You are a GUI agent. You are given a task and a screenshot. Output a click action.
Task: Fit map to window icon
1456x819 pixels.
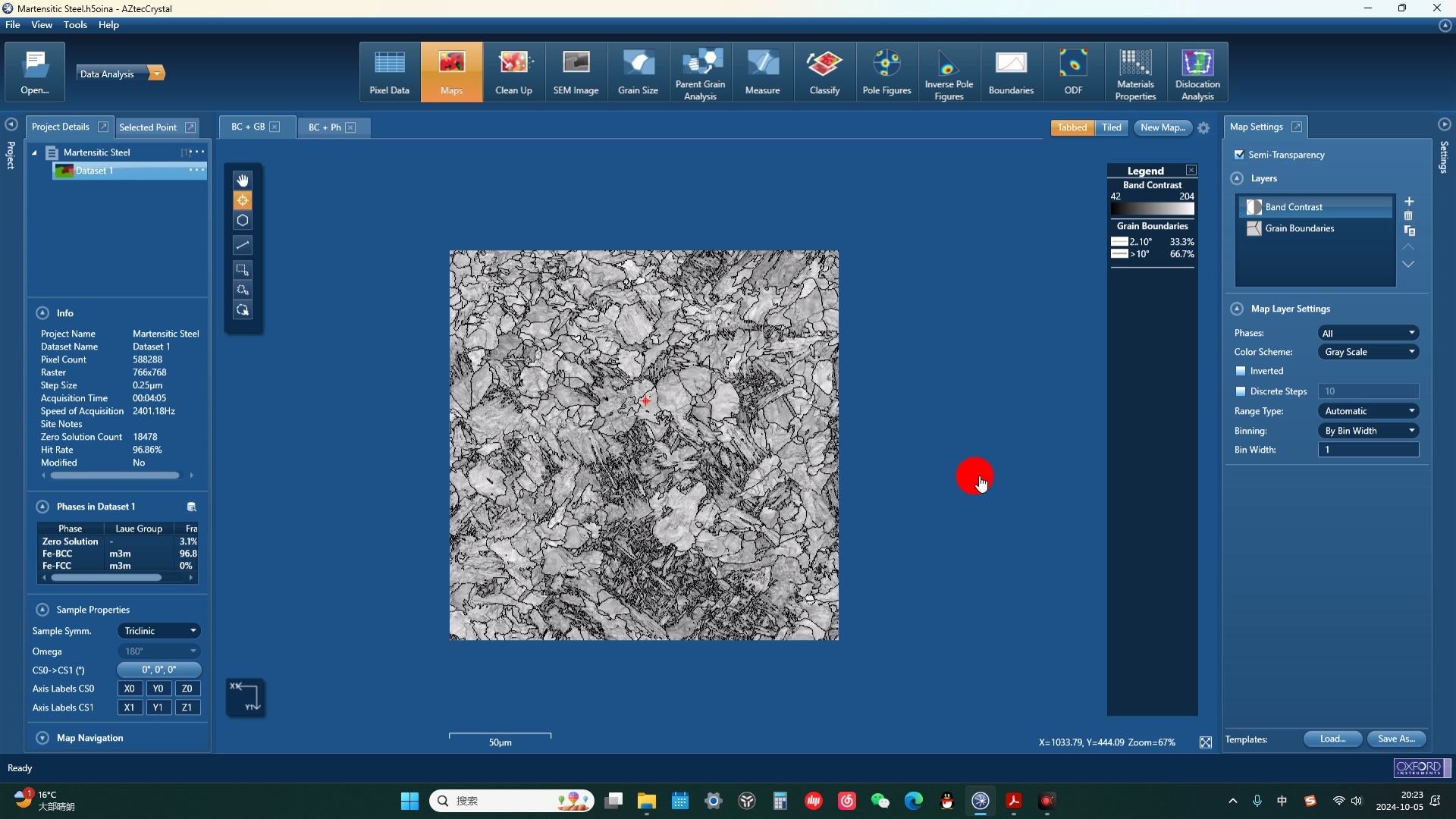[1206, 742]
